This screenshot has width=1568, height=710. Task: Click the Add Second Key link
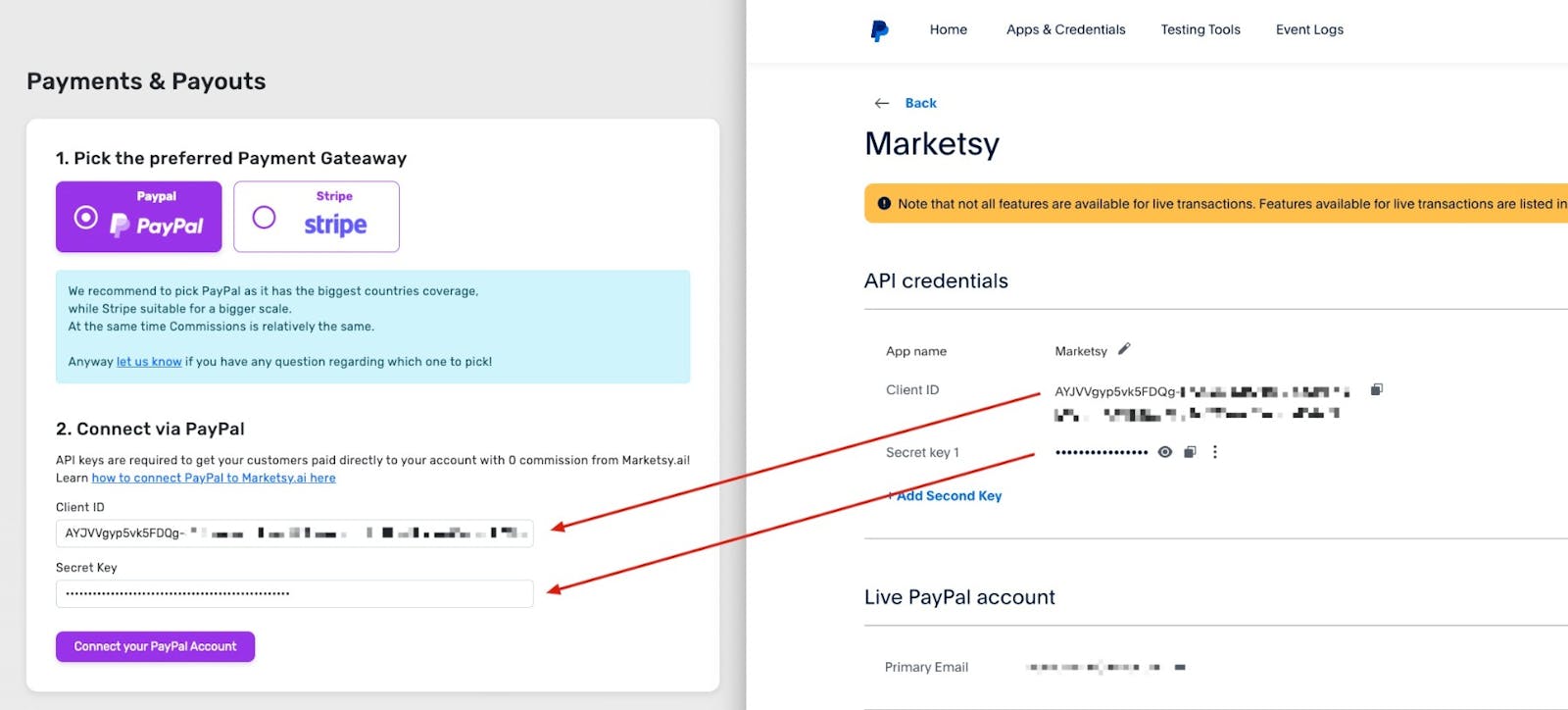coord(947,496)
